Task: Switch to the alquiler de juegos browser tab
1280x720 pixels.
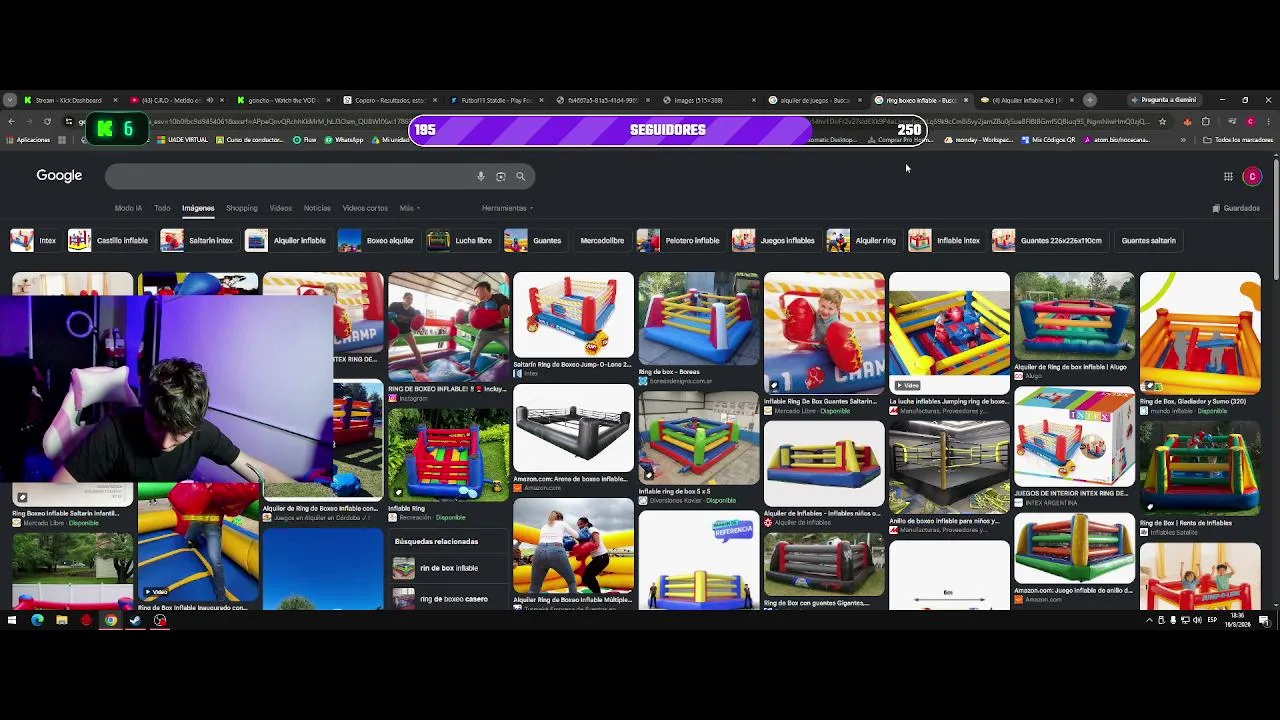Action: click(x=813, y=100)
